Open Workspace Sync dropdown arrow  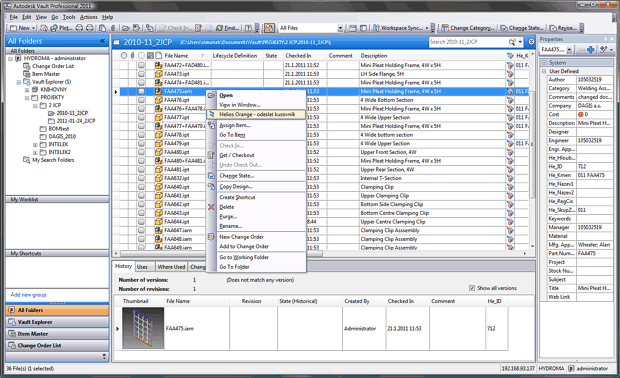[427, 28]
